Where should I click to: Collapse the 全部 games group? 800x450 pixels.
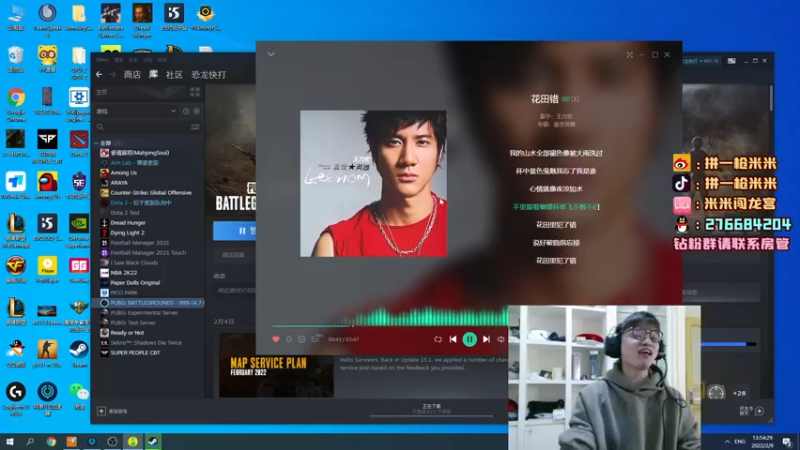coord(97,143)
